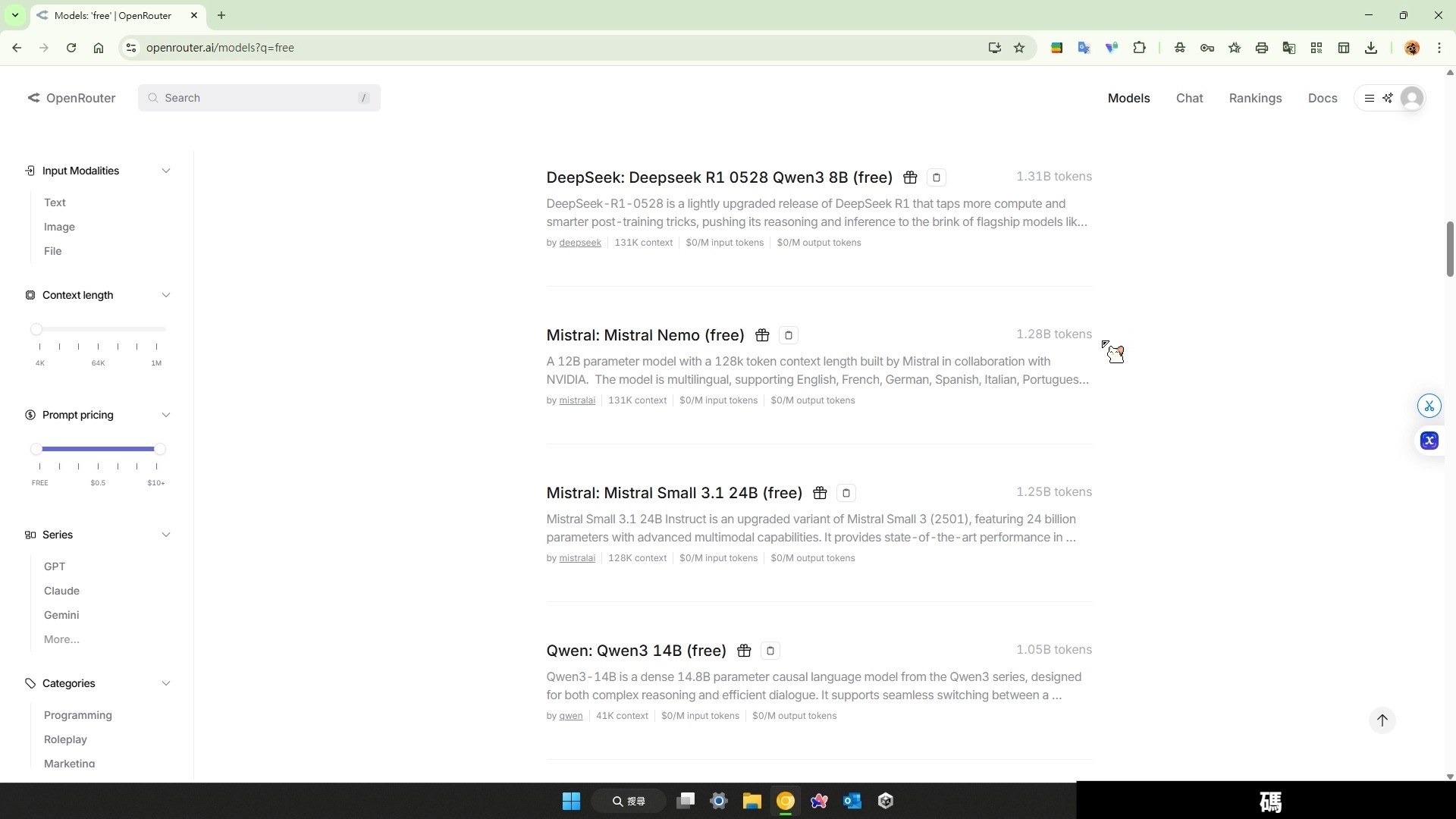
Task: Open the user avatar menu
Action: coord(1411,98)
